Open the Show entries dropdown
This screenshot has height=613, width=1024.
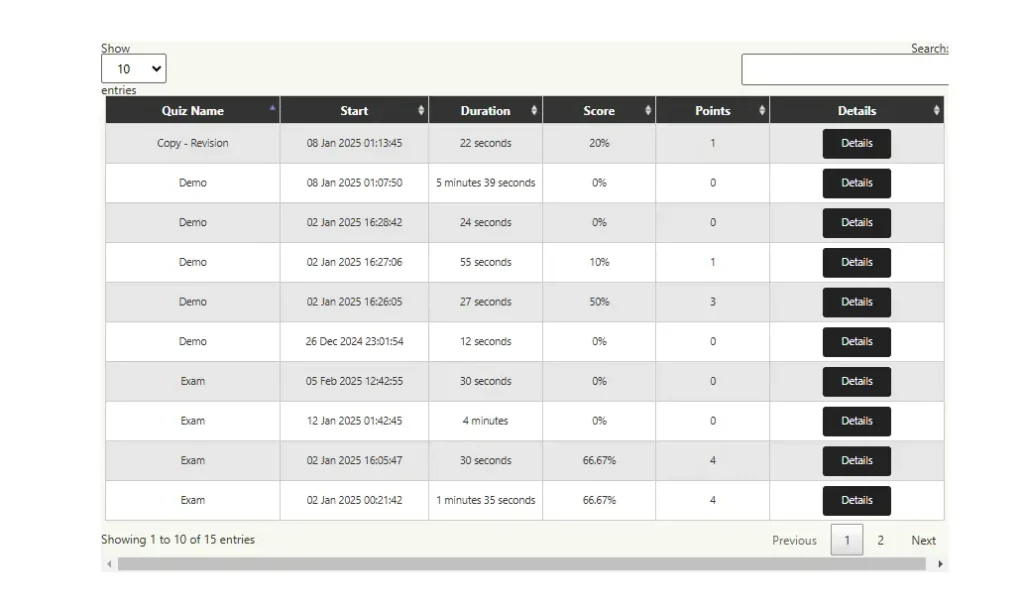(134, 69)
